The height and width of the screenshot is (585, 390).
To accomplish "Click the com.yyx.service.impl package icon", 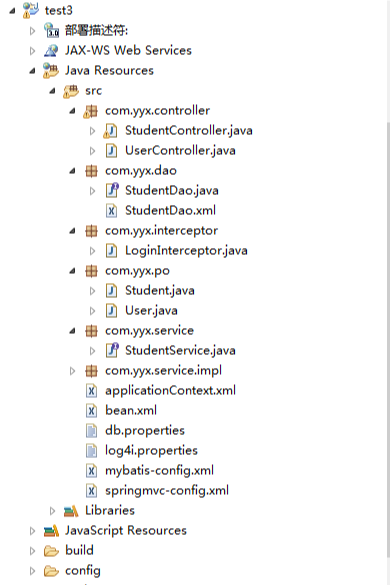I will (91, 370).
